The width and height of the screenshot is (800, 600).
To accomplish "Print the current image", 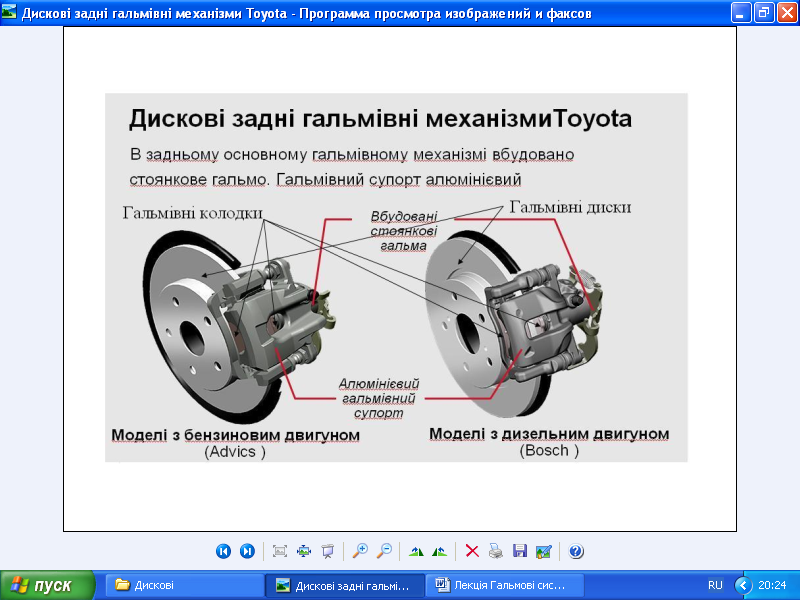I will tap(495, 551).
